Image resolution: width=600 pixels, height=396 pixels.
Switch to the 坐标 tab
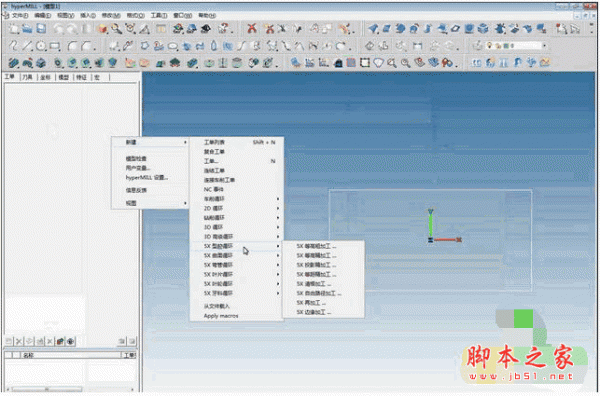(45, 77)
